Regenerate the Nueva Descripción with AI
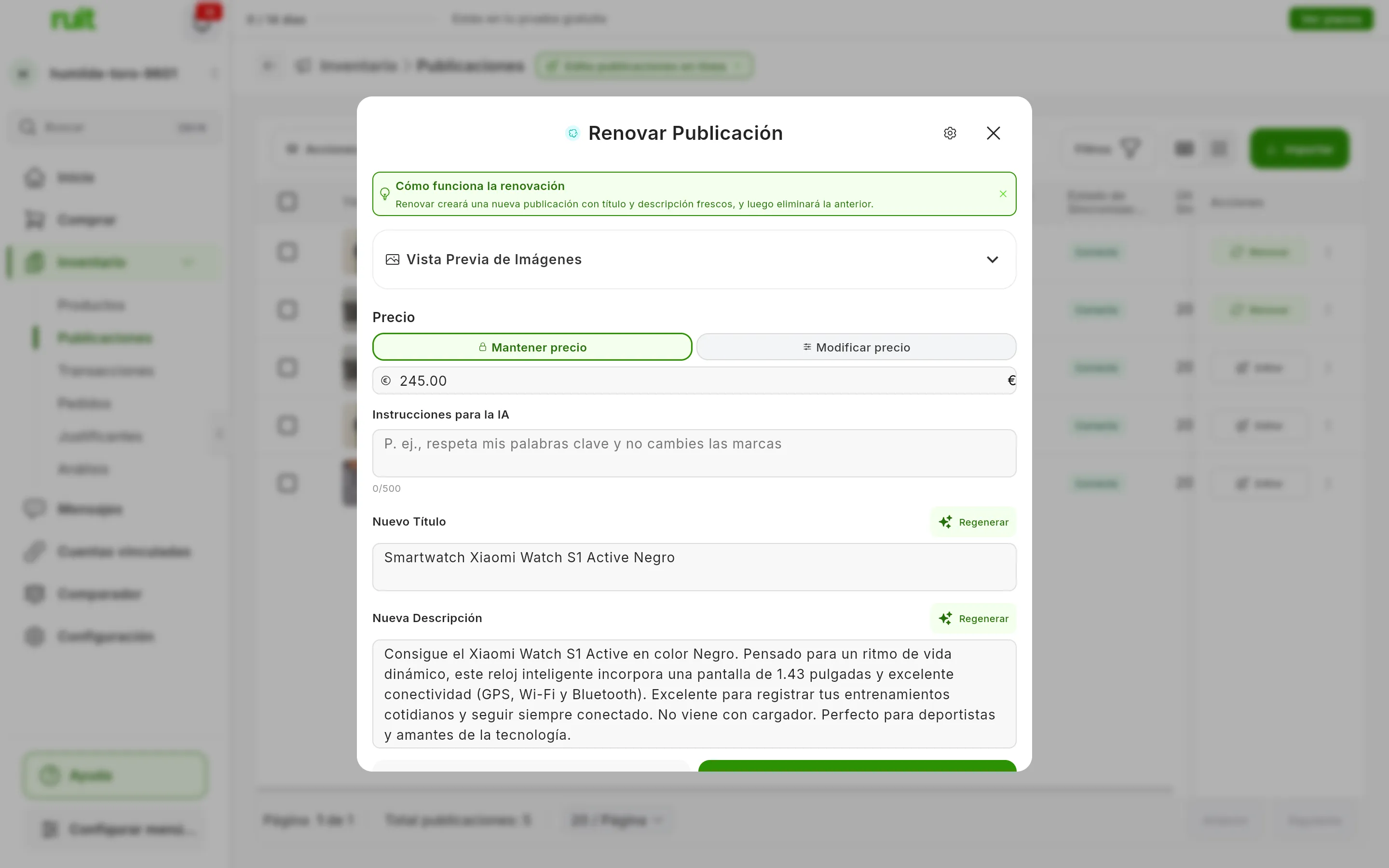This screenshot has height=868, width=1389. (973, 618)
